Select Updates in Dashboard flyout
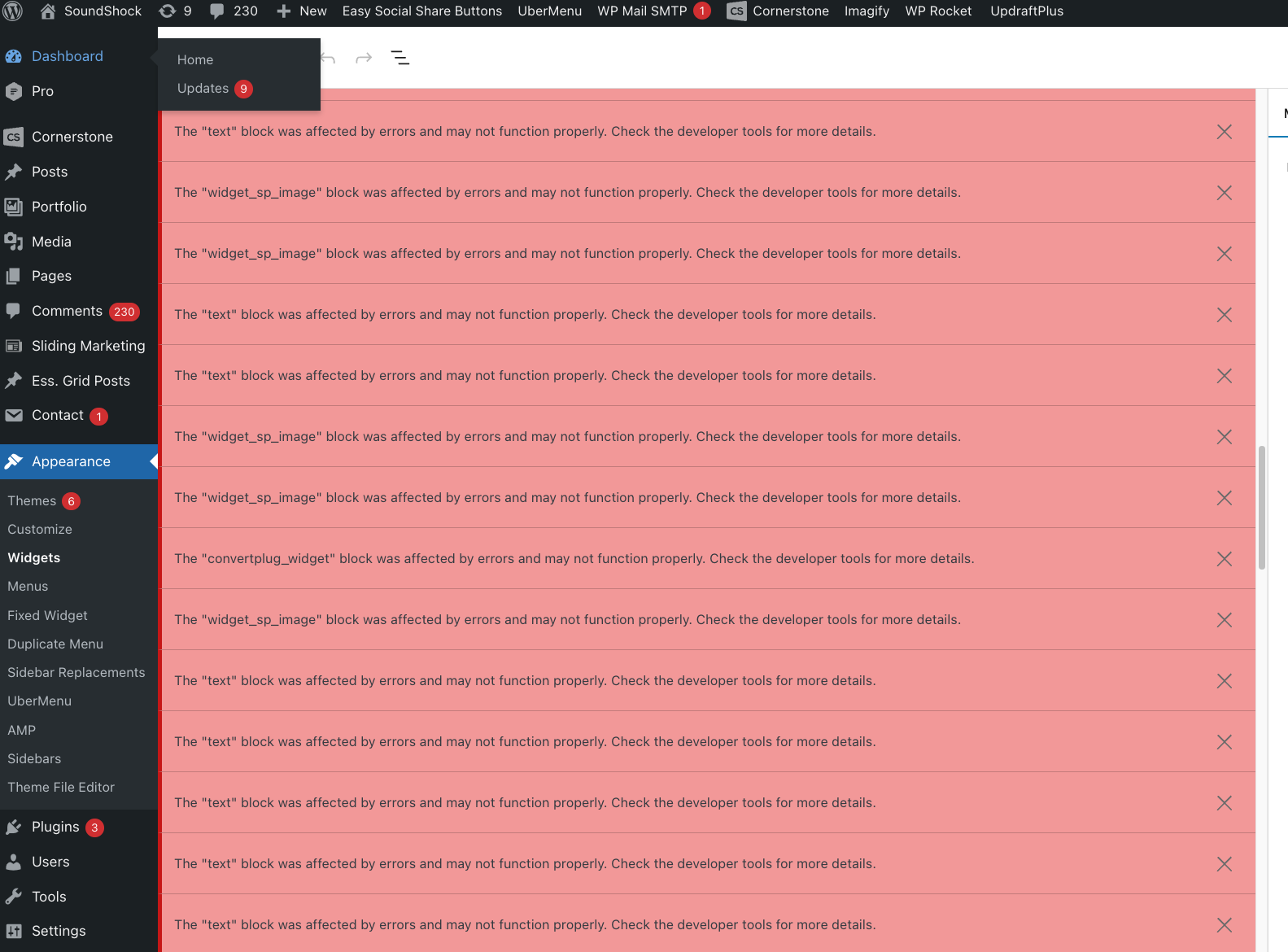Image resolution: width=1288 pixels, height=952 pixels. click(x=203, y=89)
